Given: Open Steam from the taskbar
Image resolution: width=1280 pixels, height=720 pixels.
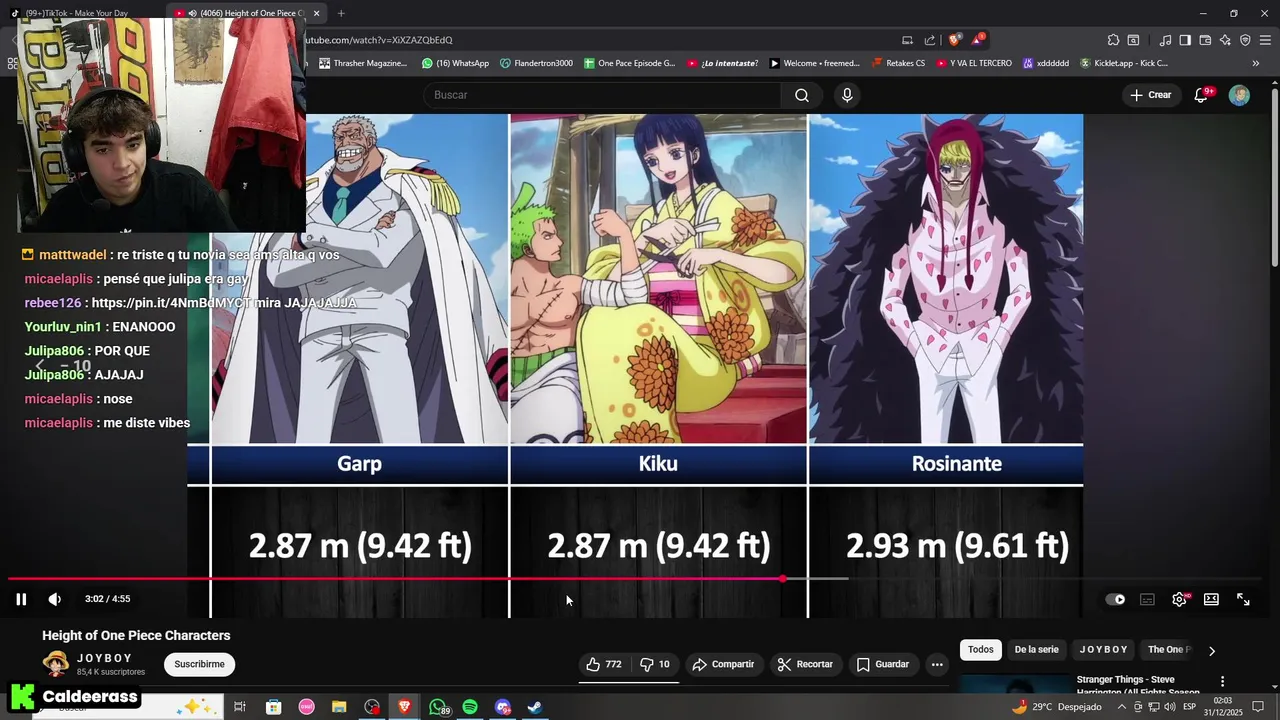Looking at the screenshot, I should (535, 707).
